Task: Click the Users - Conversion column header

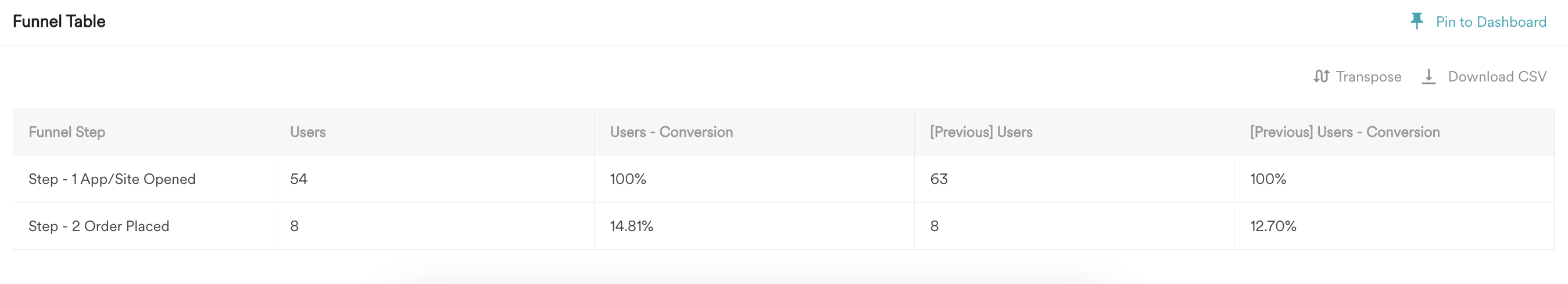Action: coord(671,132)
